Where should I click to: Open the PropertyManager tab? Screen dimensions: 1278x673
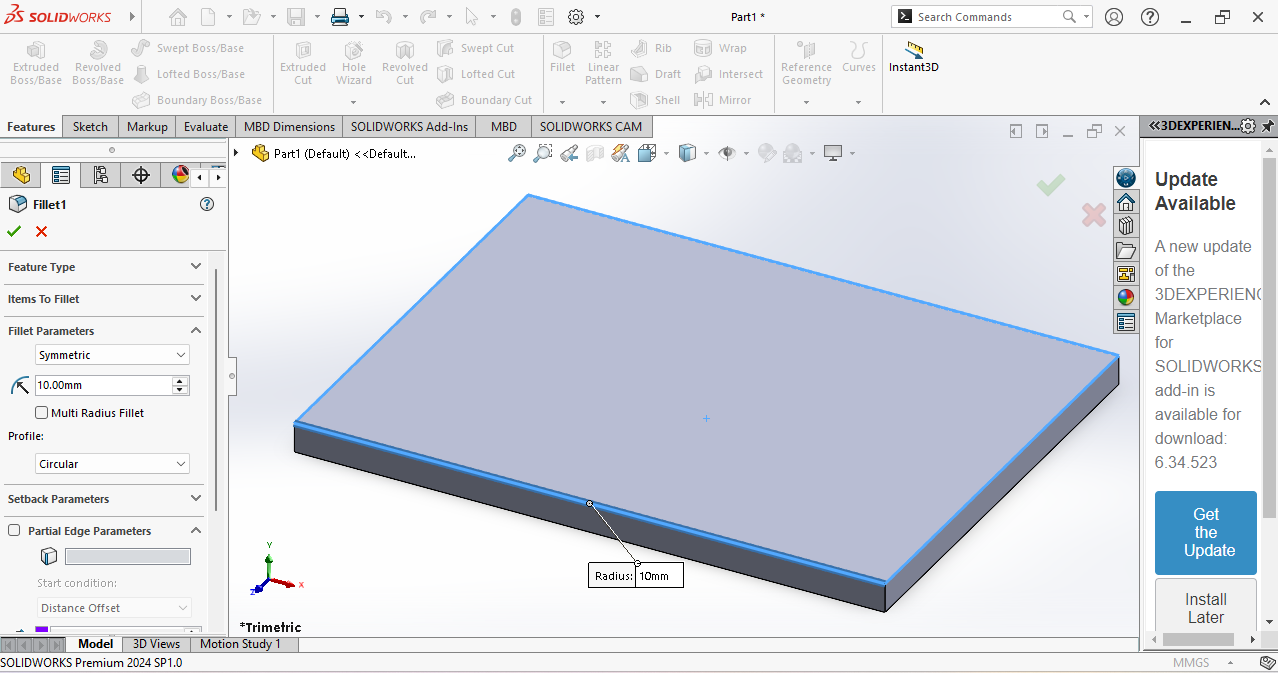(61, 175)
